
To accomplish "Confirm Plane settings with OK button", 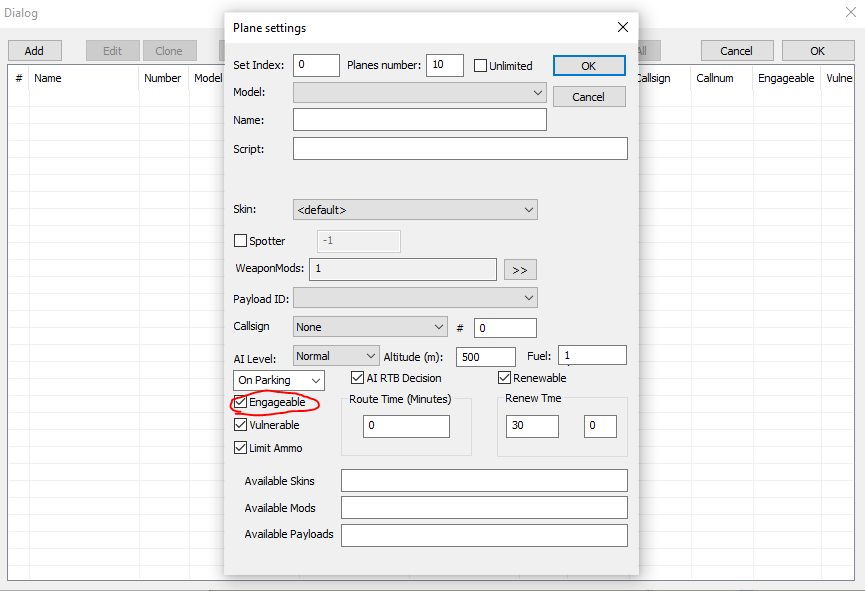I will (x=588, y=66).
